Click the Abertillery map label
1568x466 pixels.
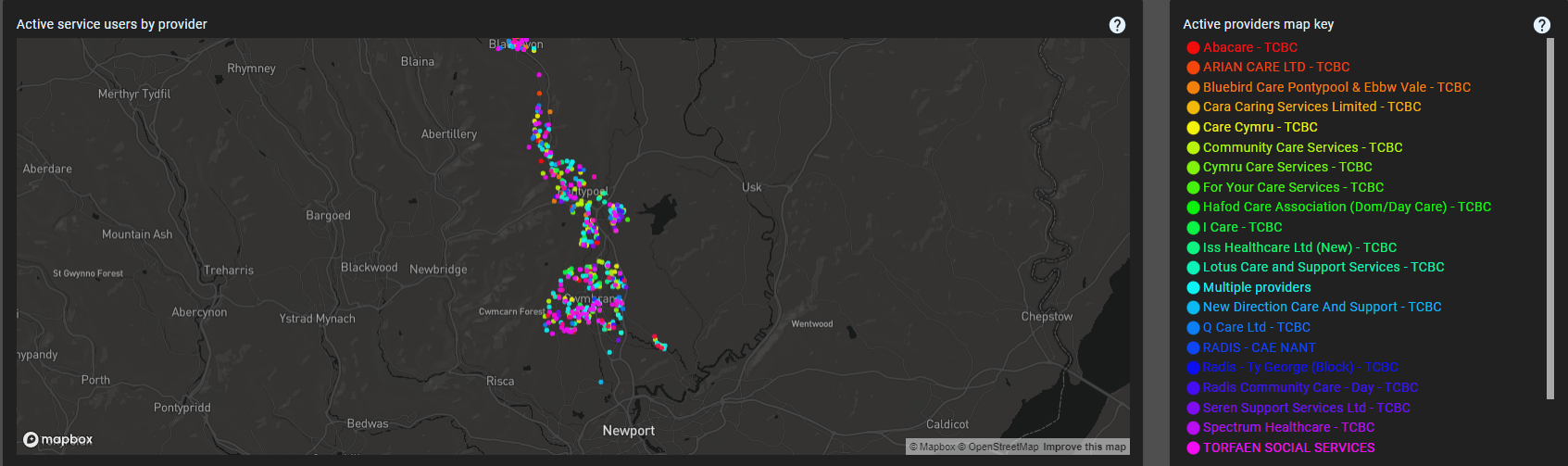point(449,134)
